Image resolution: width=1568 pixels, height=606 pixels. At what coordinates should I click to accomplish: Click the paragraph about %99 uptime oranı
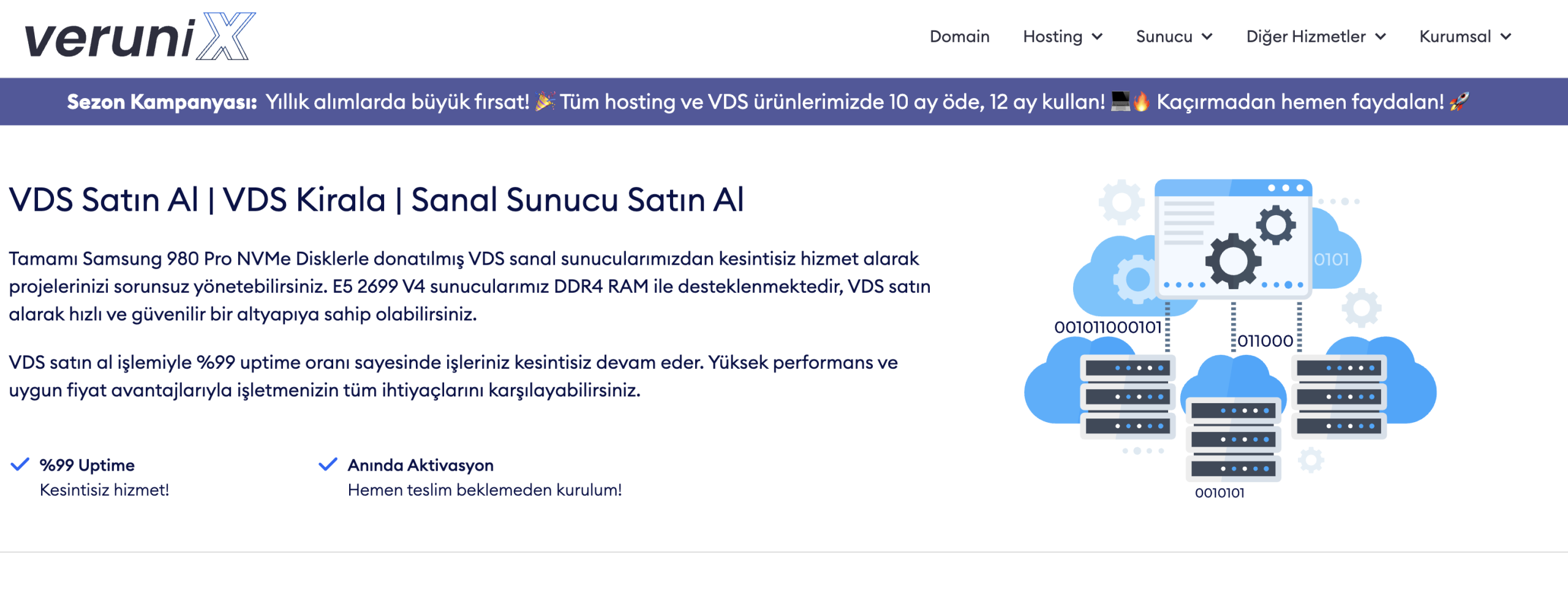(453, 376)
